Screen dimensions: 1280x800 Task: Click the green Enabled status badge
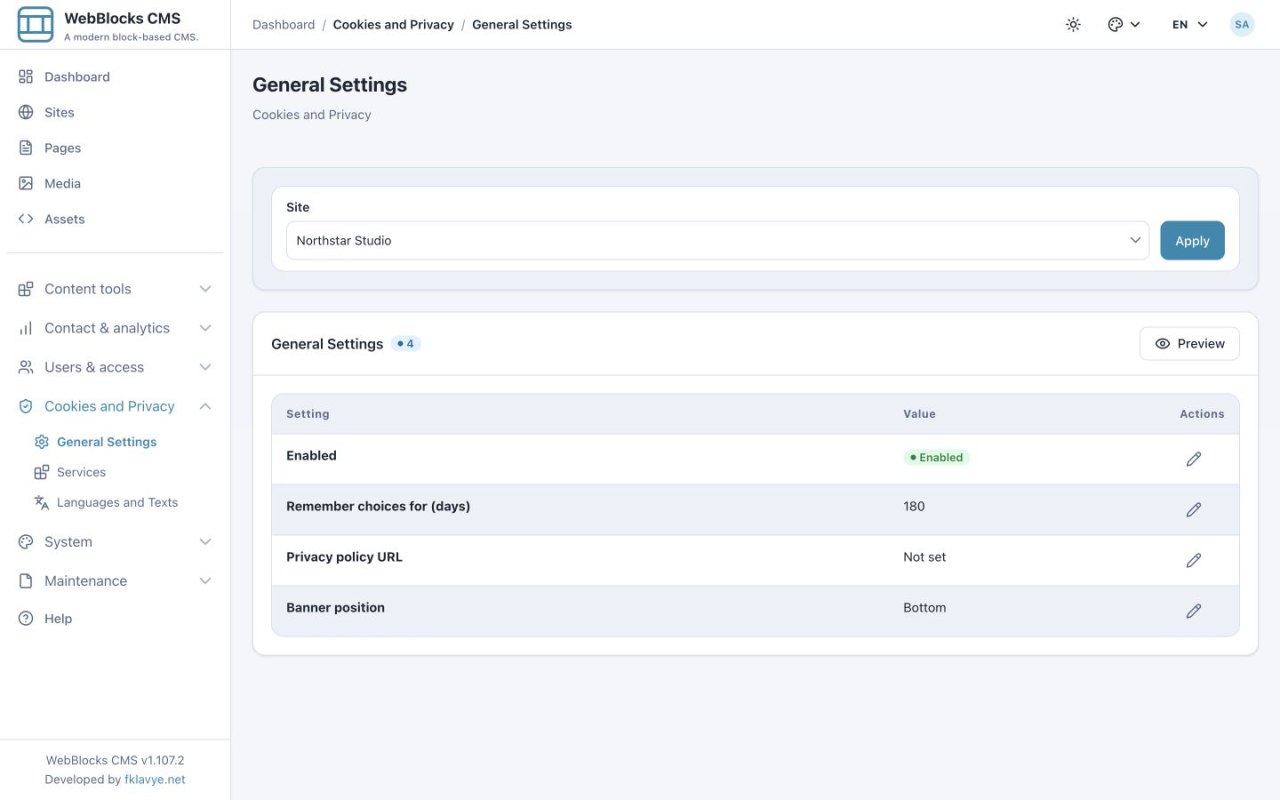[x=937, y=457]
